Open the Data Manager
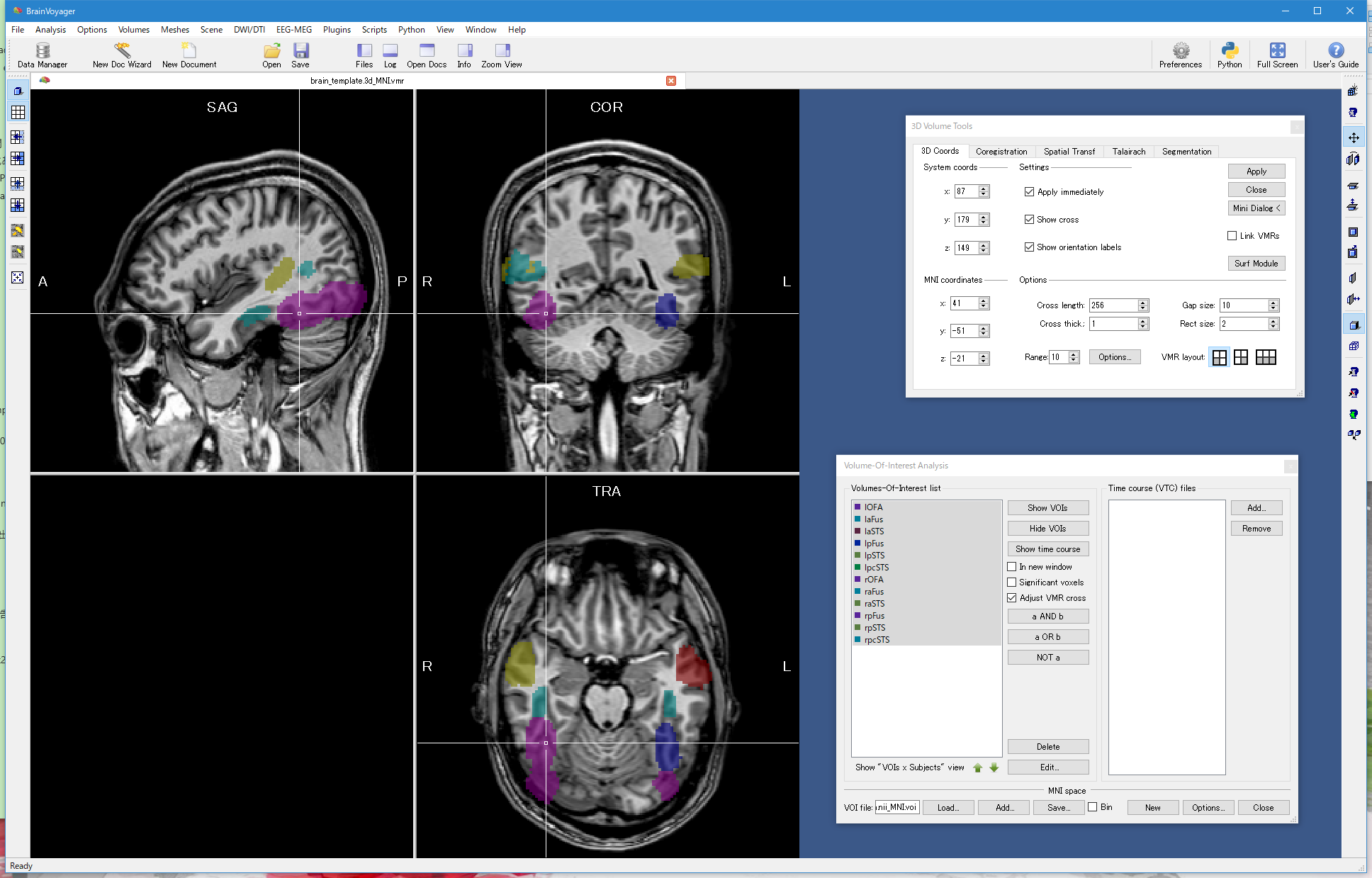Screen dimensions: 1372x878 [43, 55]
